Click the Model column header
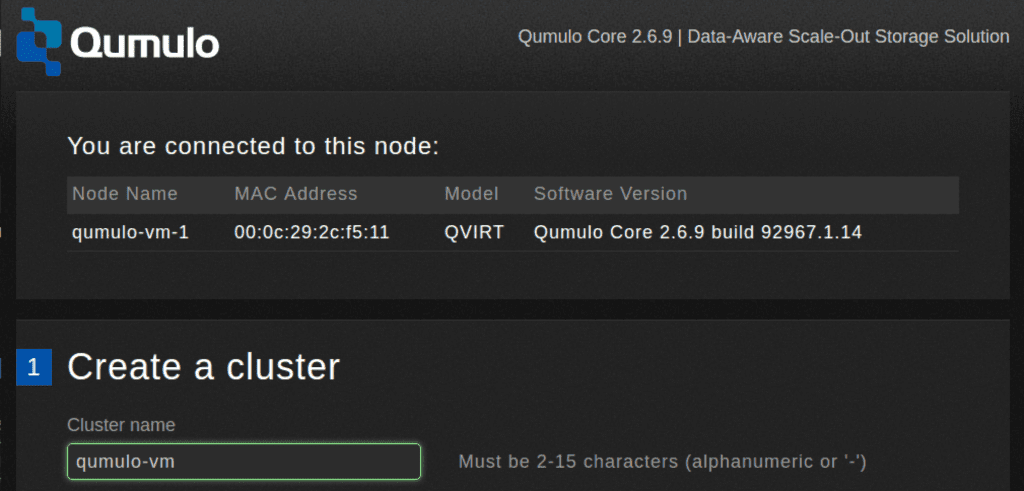 [472, 194]
